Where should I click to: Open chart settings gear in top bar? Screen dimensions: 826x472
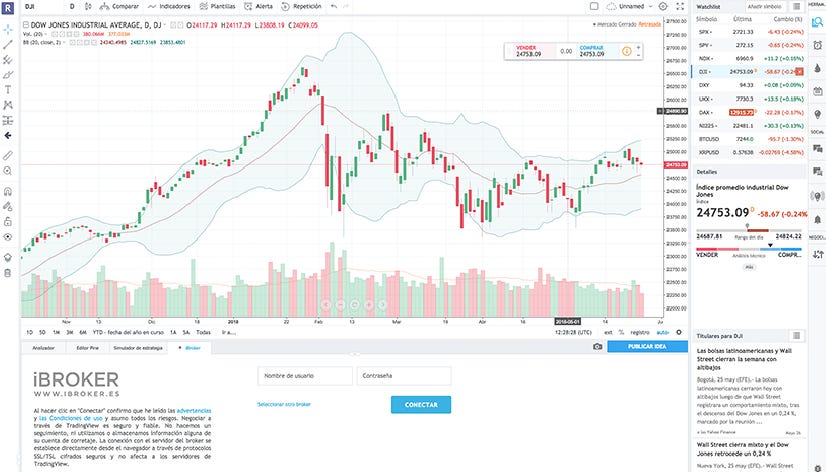point(663,6)
